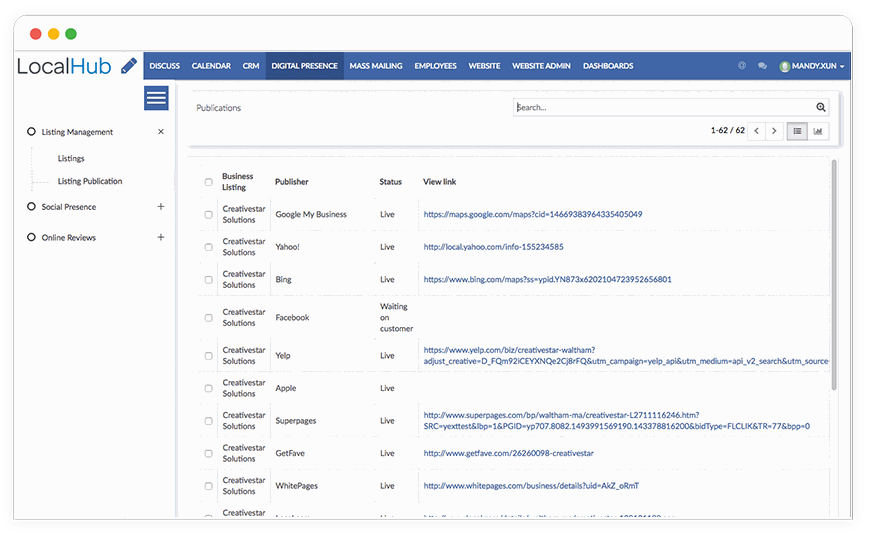This screenshot has width=869, height=535.
Task: Tick the checkbox for the Yelp listing
Action: [209, 355]
